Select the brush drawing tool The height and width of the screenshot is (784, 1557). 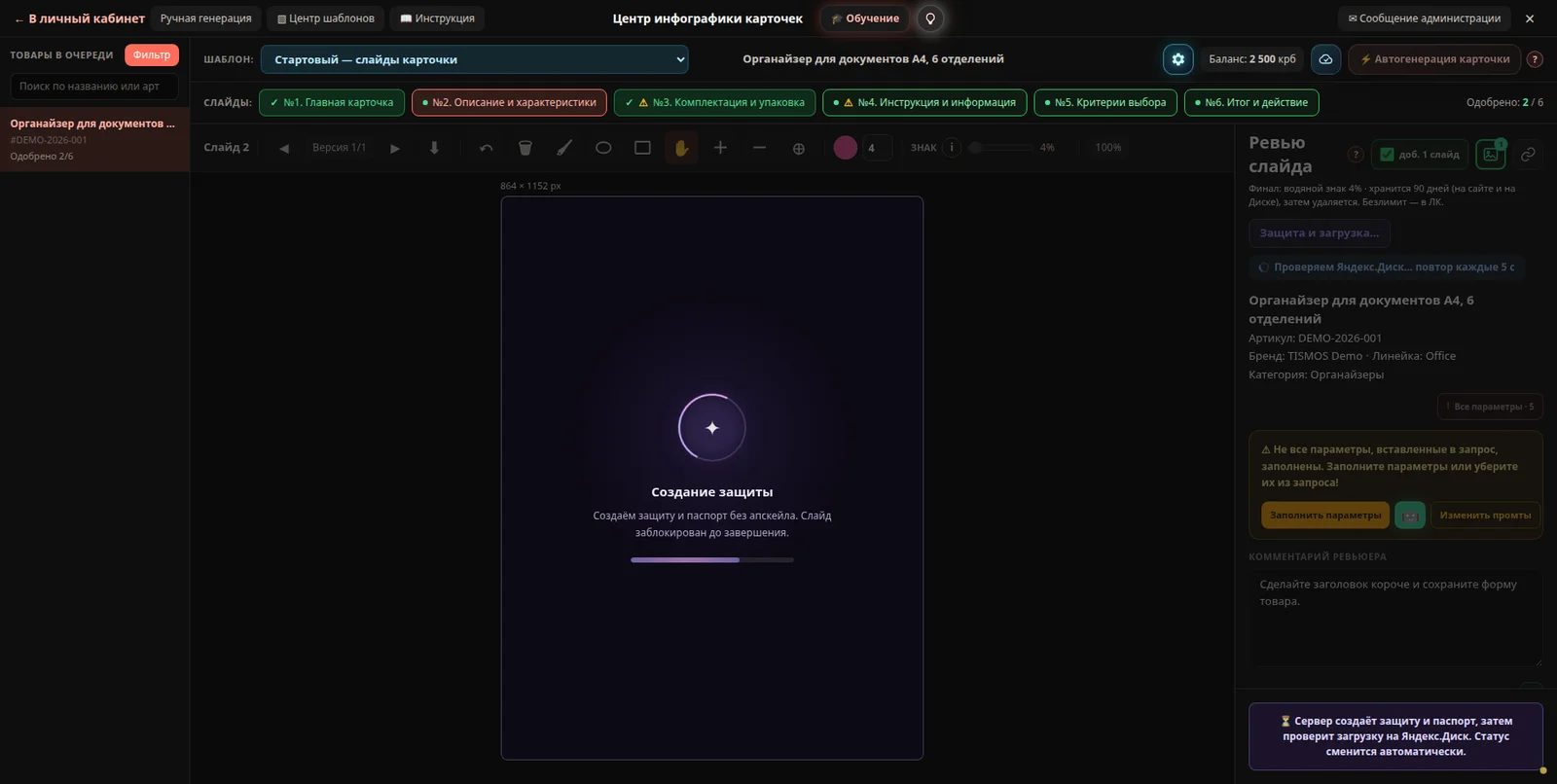point(564,148)
